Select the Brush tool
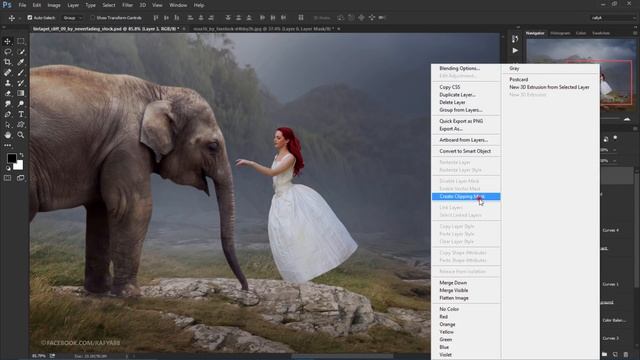640x360 pixels. click(20, 73)
